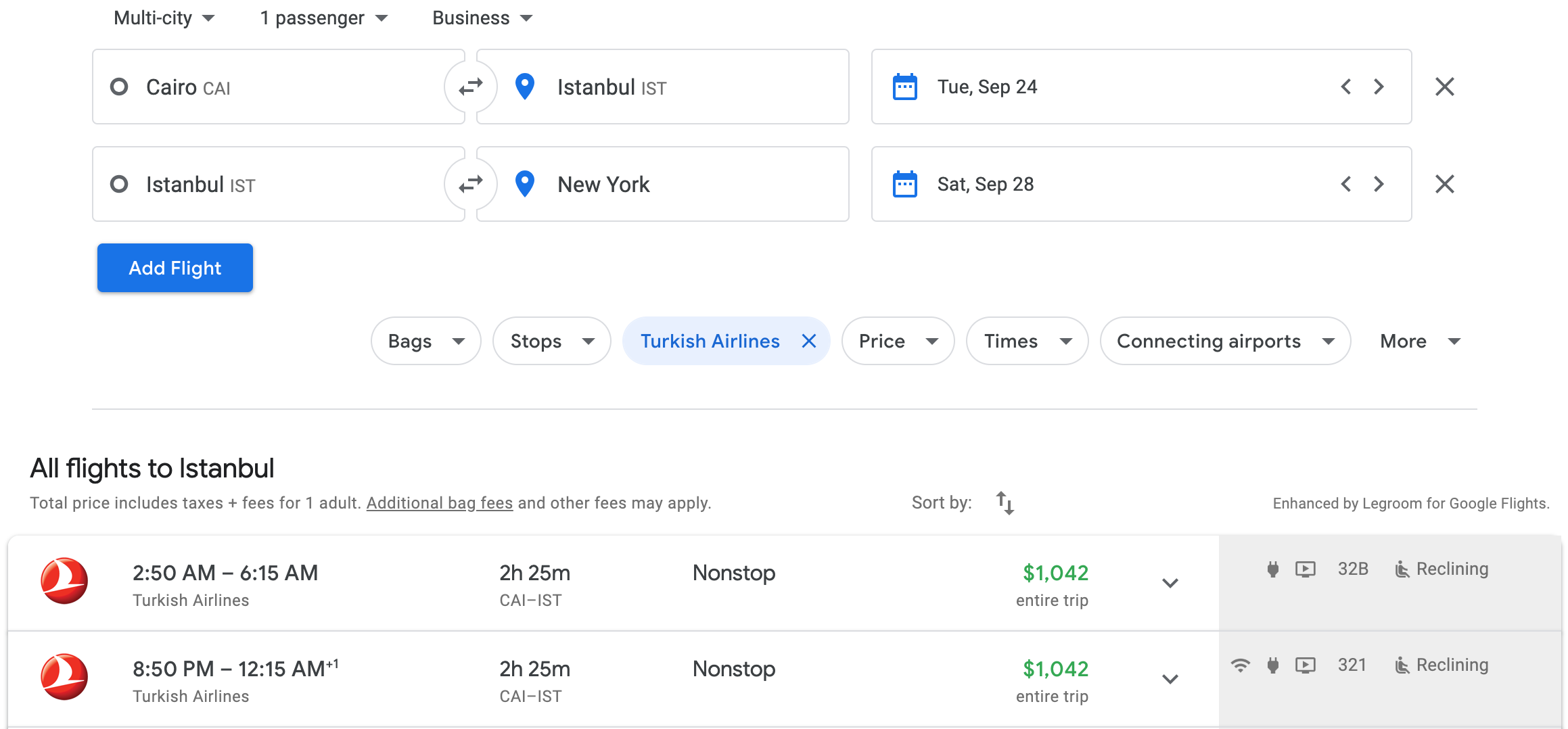This screenshot has width=1568, height=729.
Task: Remove the Istanbul to New York flight row
Action: (x=1444, y=184)
